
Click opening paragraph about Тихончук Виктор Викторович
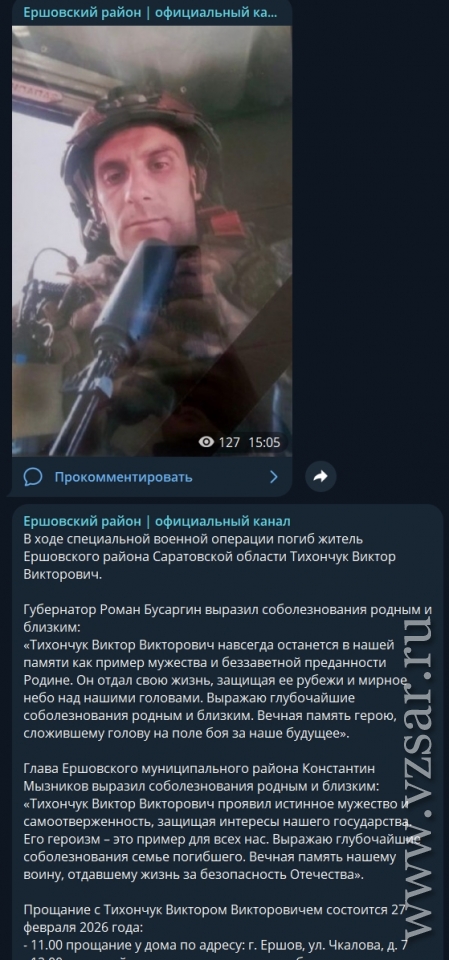[209, 557]
